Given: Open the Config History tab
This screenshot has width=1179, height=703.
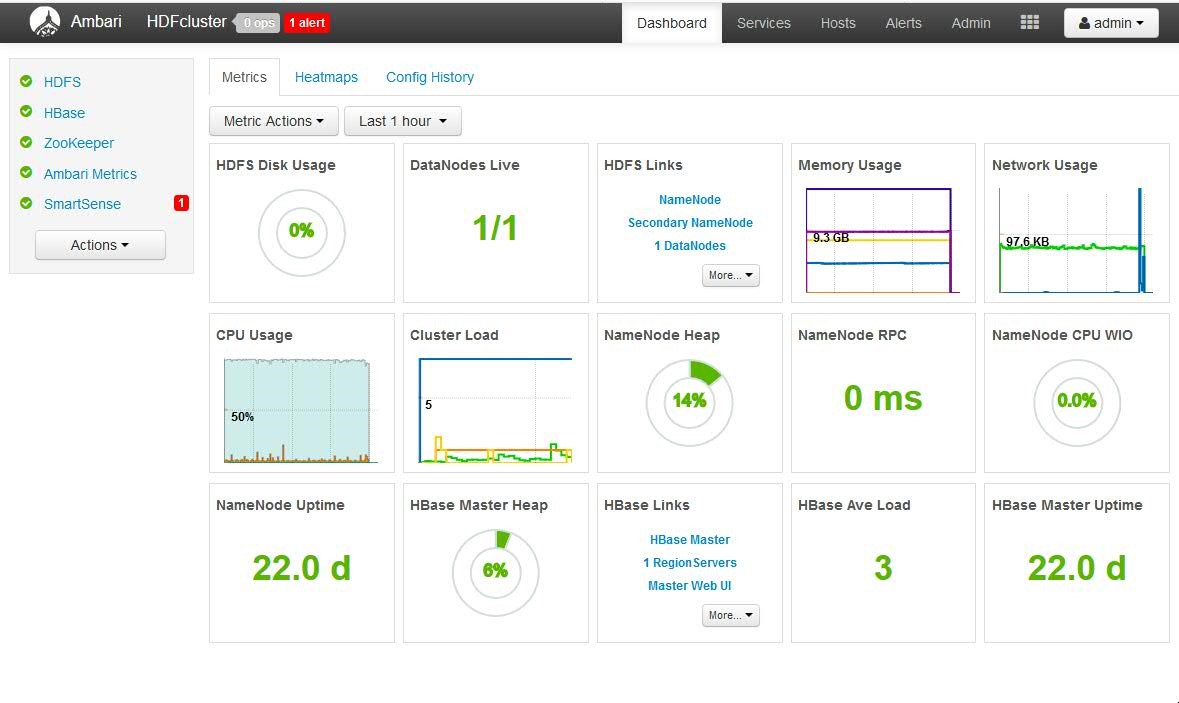Looking at the screenshot, I should 429,77.
